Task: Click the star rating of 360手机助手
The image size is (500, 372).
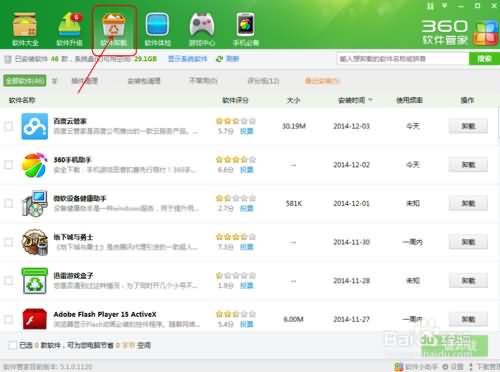Action: click(236, 159)
